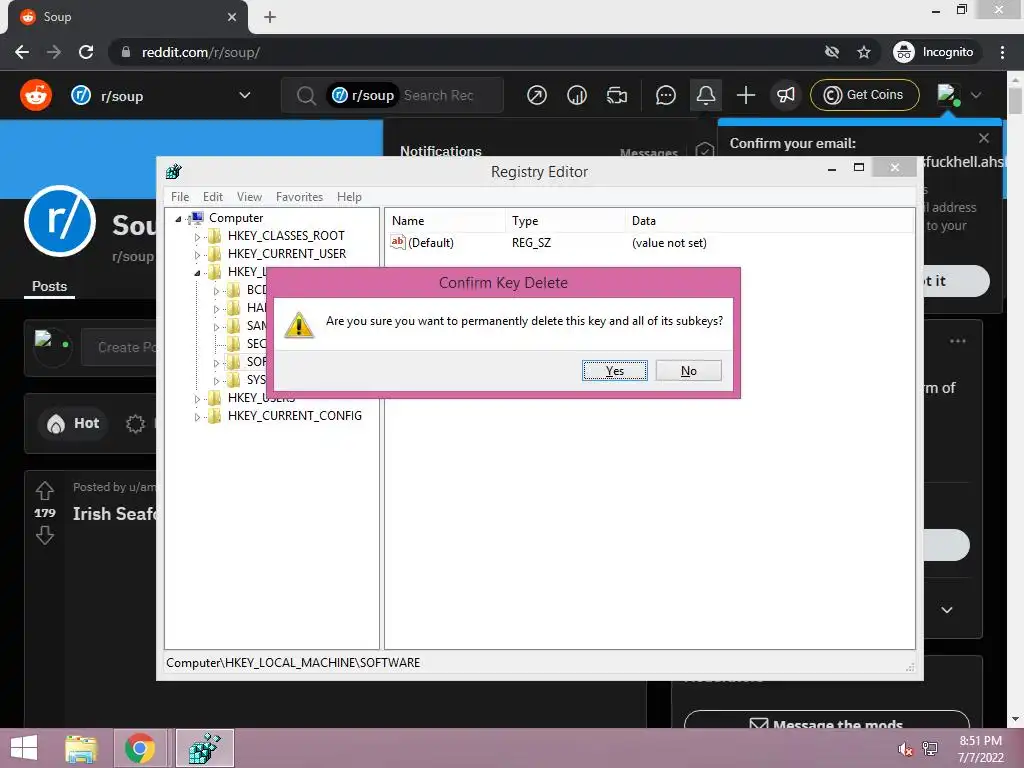Image resolution: width=1024 pixels, height=768 pixels.
Task: Expand HKEY_CURRENT_USER node
Action: pos(197,255)
